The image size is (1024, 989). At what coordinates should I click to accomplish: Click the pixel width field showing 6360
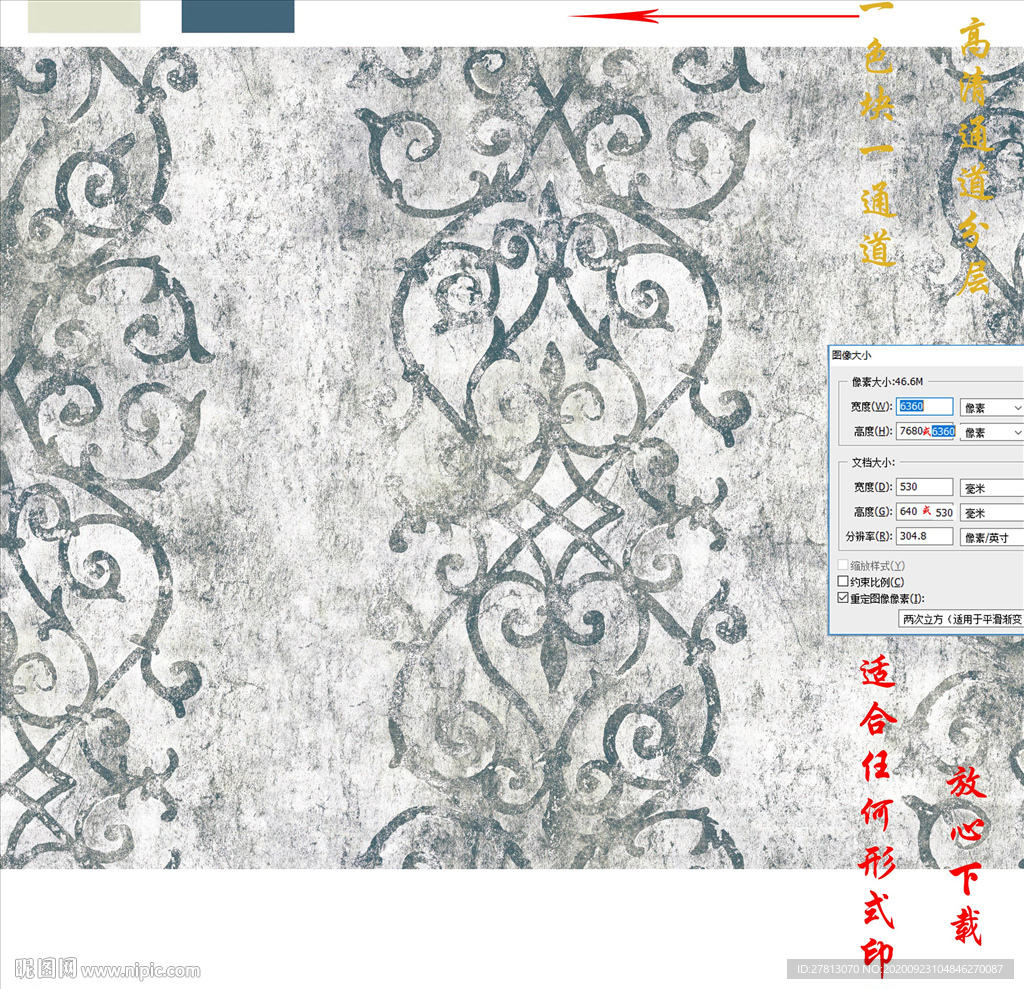pyautogui.click(x=925, y=407)
